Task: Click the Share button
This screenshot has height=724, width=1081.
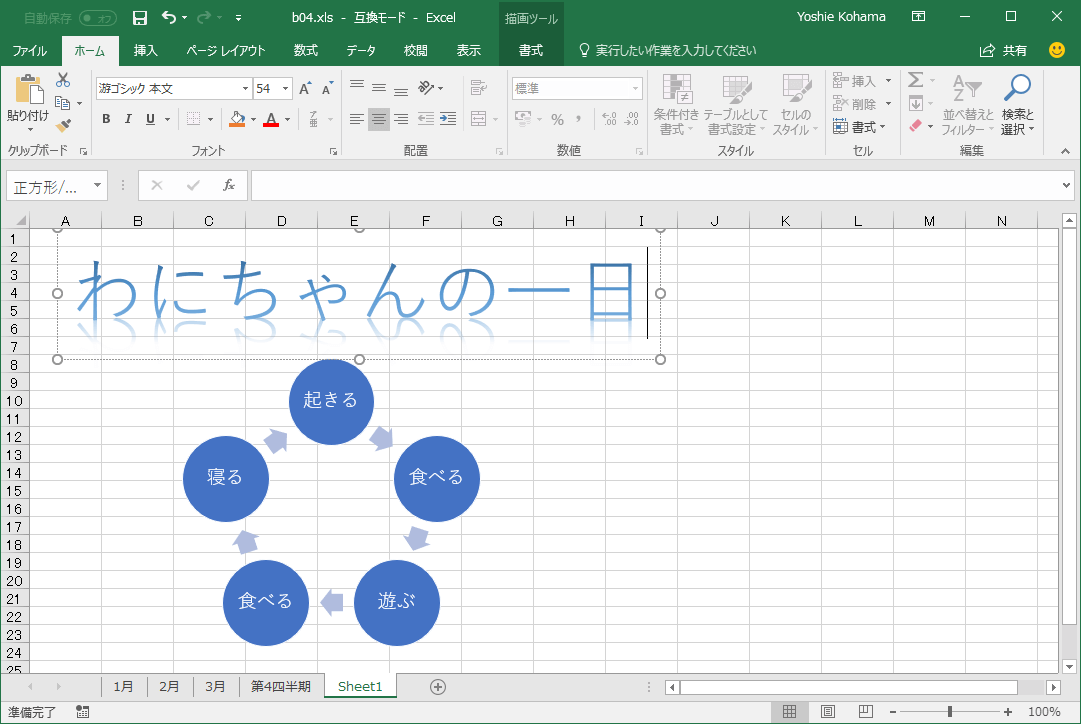Action: tap(1004, 50)
